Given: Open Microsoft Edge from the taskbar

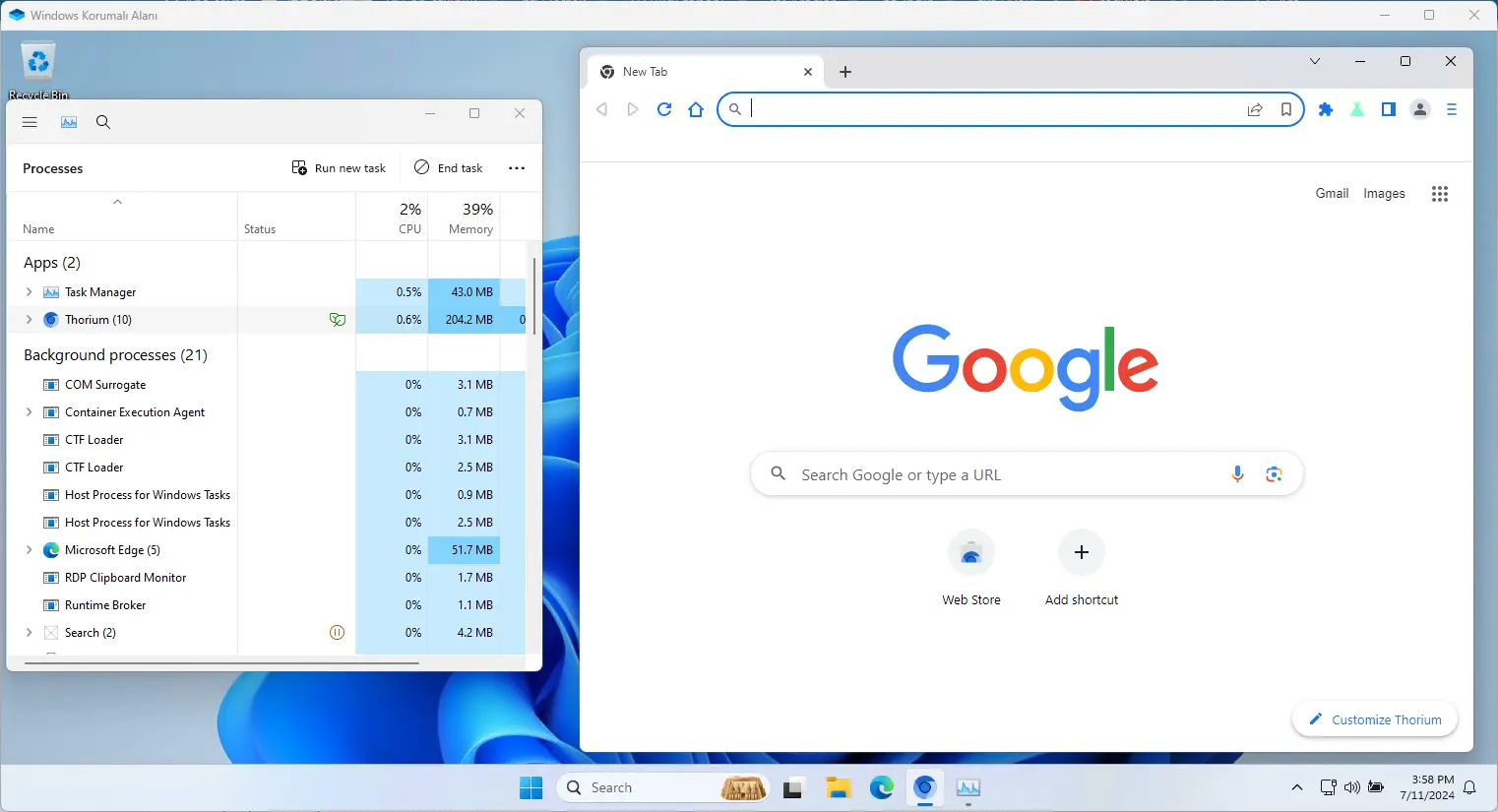Looking at the screenshot, I should point(881,787).
